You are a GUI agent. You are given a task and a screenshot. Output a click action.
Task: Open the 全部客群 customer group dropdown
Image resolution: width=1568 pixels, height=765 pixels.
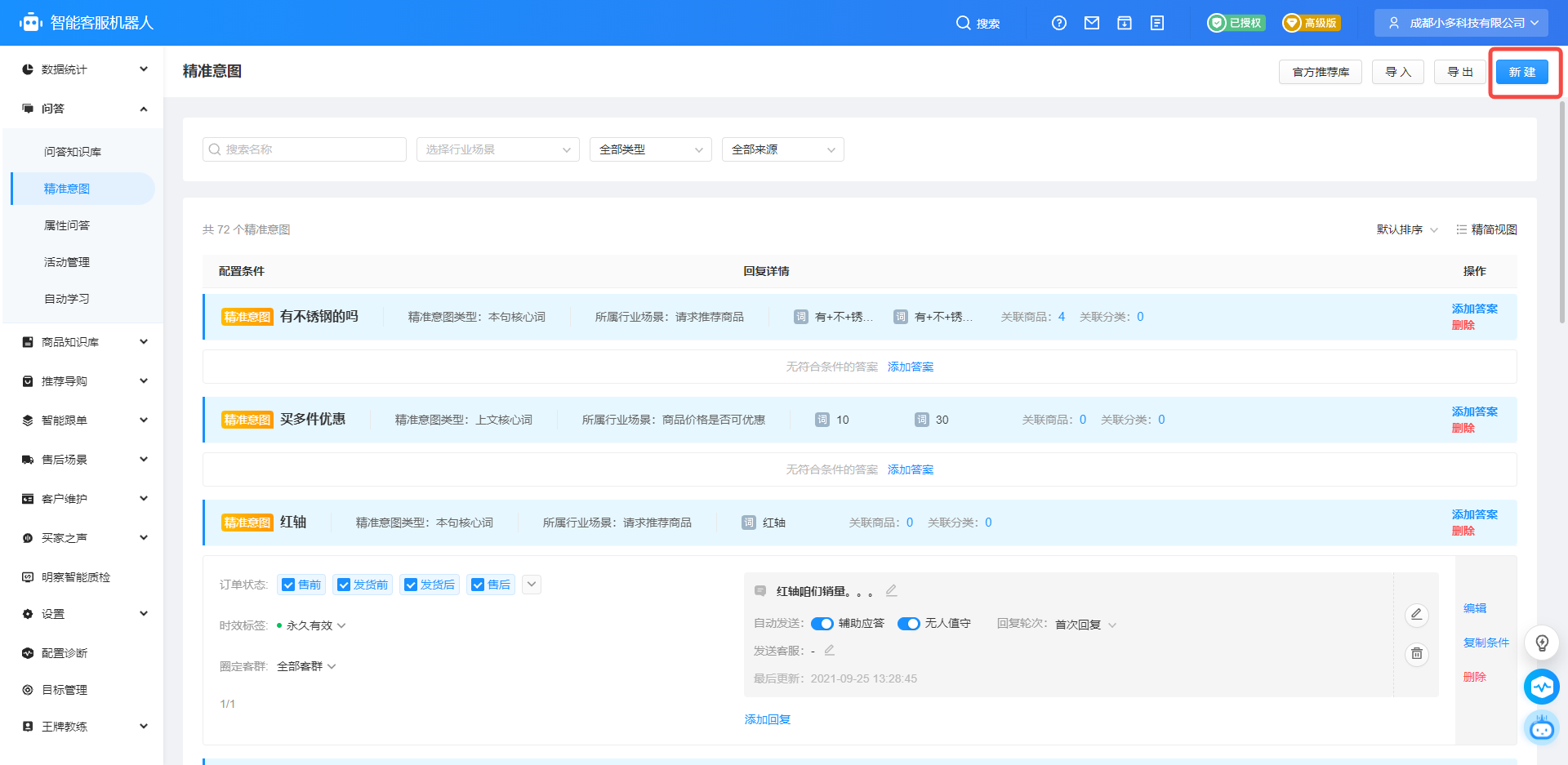point(306,666)
